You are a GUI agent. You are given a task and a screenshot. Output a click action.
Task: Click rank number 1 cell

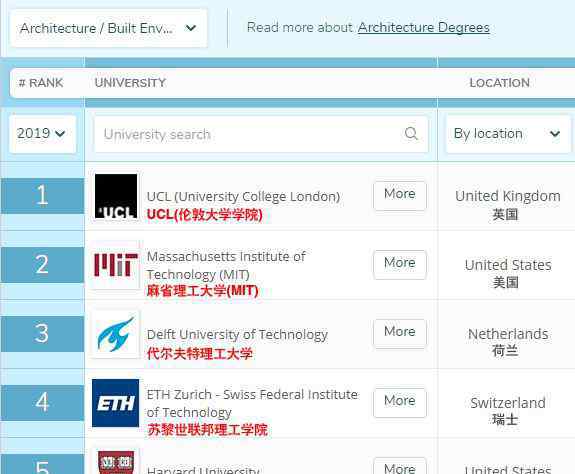(x=43, y=195)
